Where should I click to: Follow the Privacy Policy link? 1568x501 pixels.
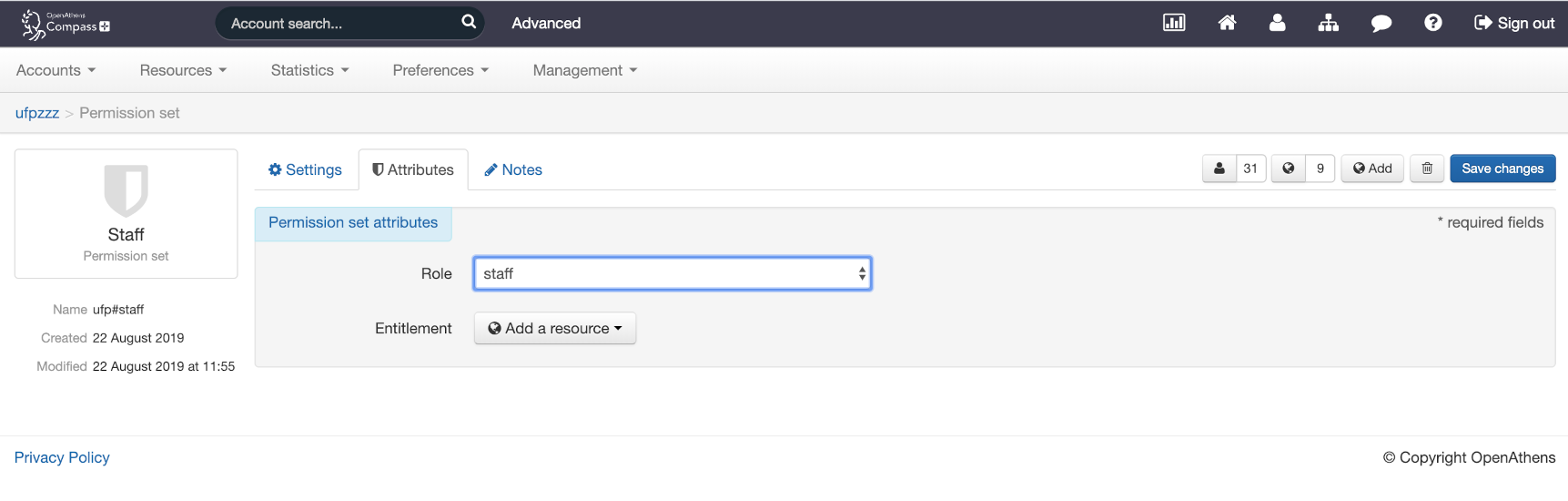62,457
